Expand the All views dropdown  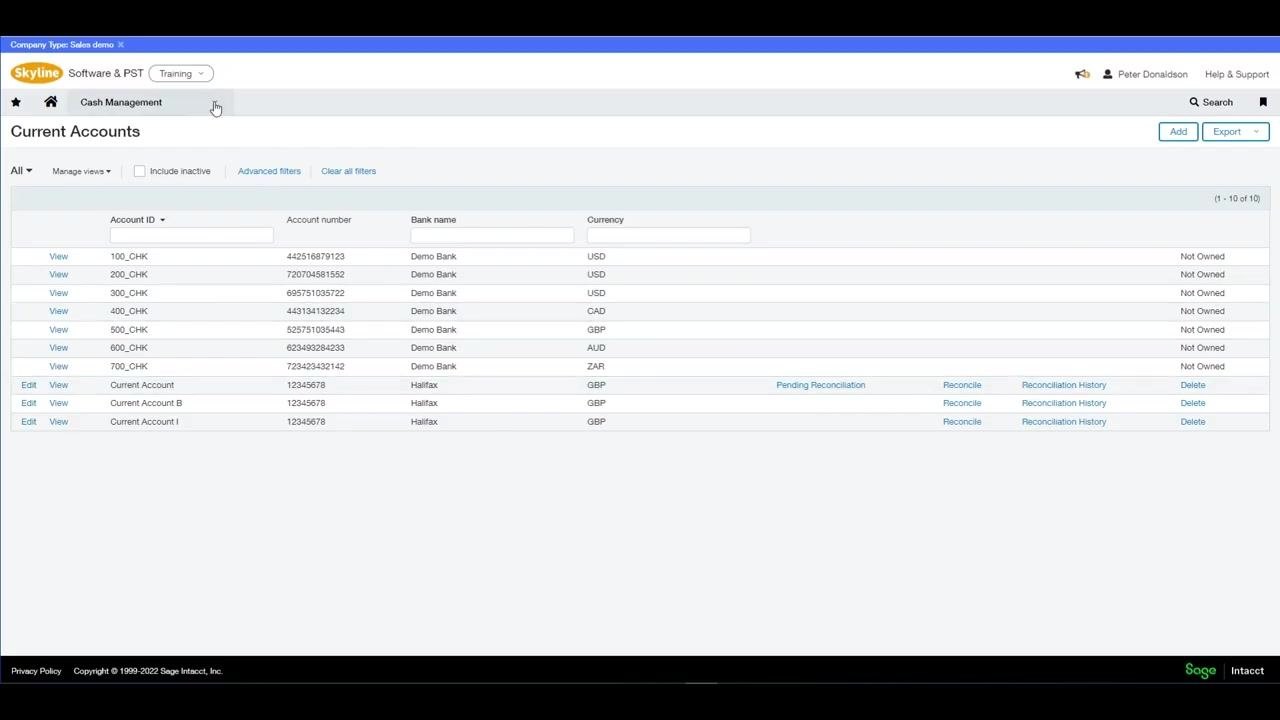point(21,171)
